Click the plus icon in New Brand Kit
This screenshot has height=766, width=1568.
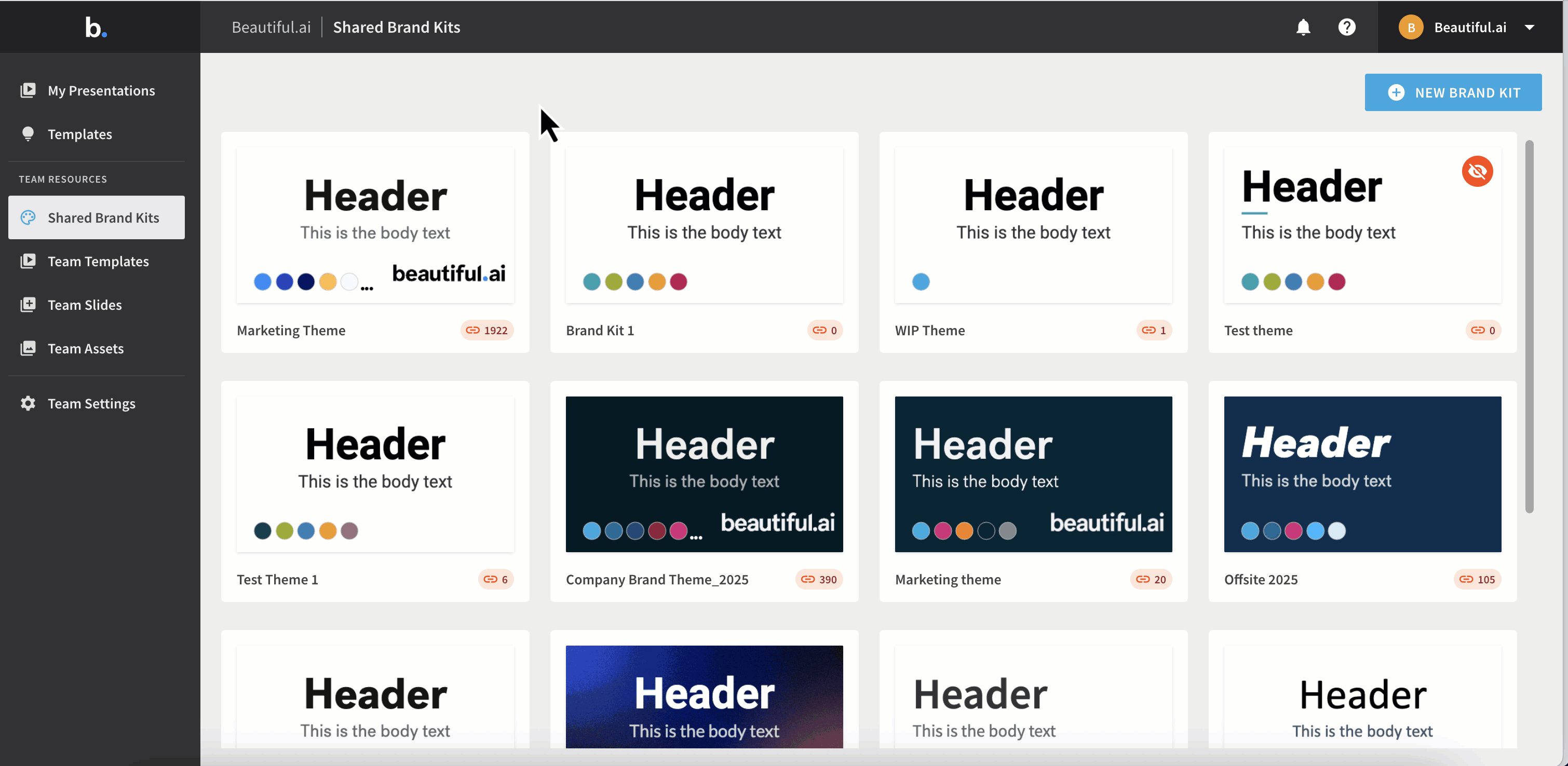(x=1396, y=92)
